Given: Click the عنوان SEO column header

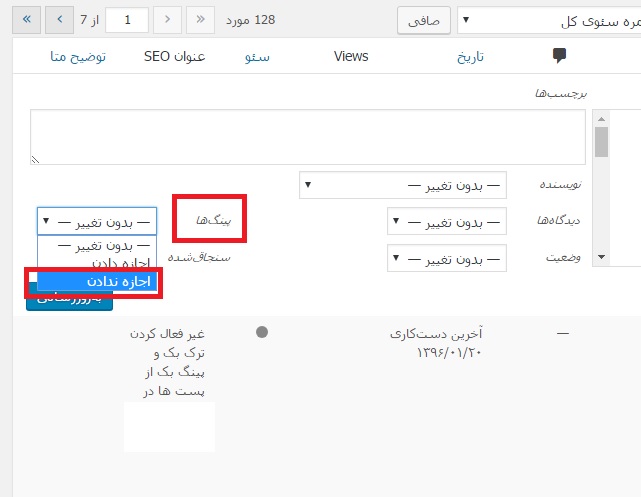Looking at the screenshot, I should click(175, 56).
